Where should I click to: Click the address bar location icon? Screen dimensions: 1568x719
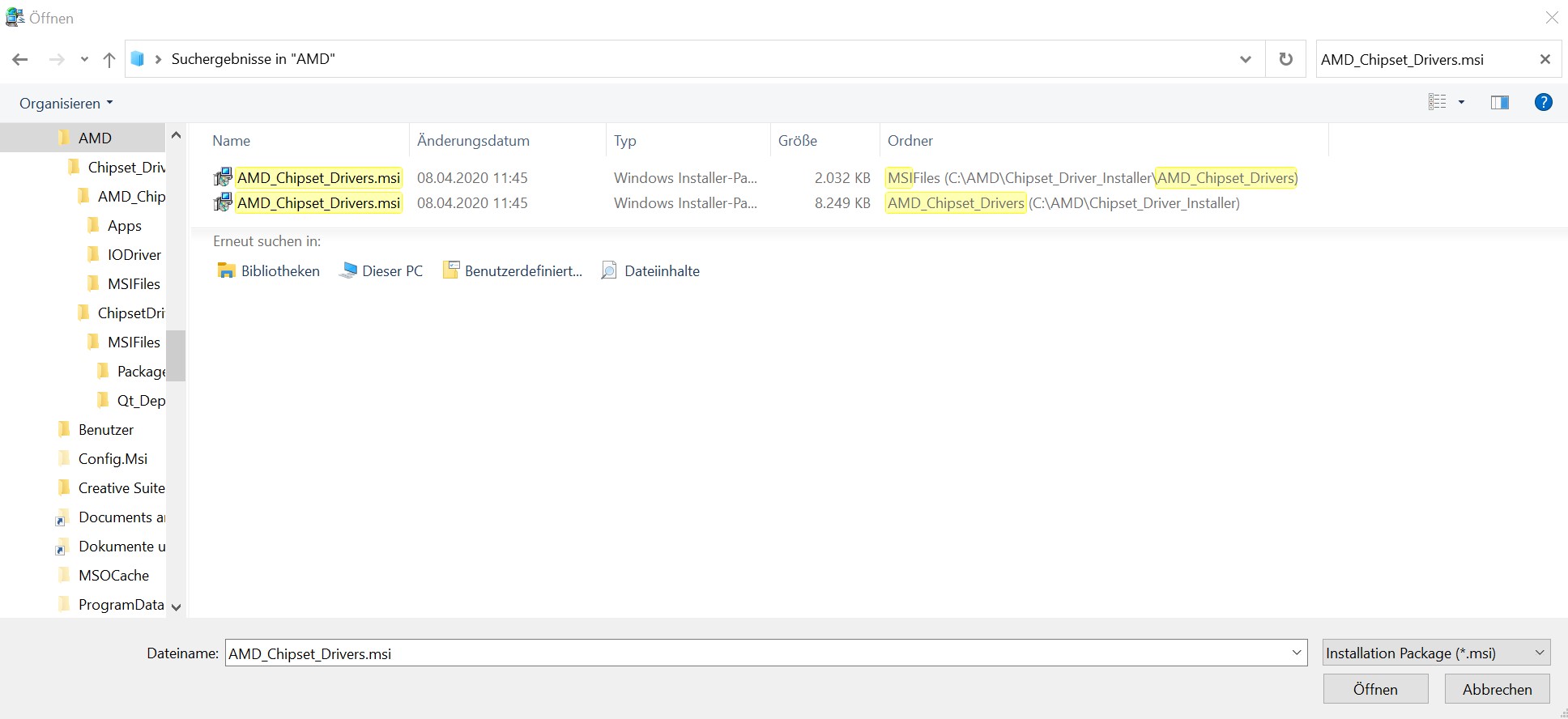pos(138,59)
